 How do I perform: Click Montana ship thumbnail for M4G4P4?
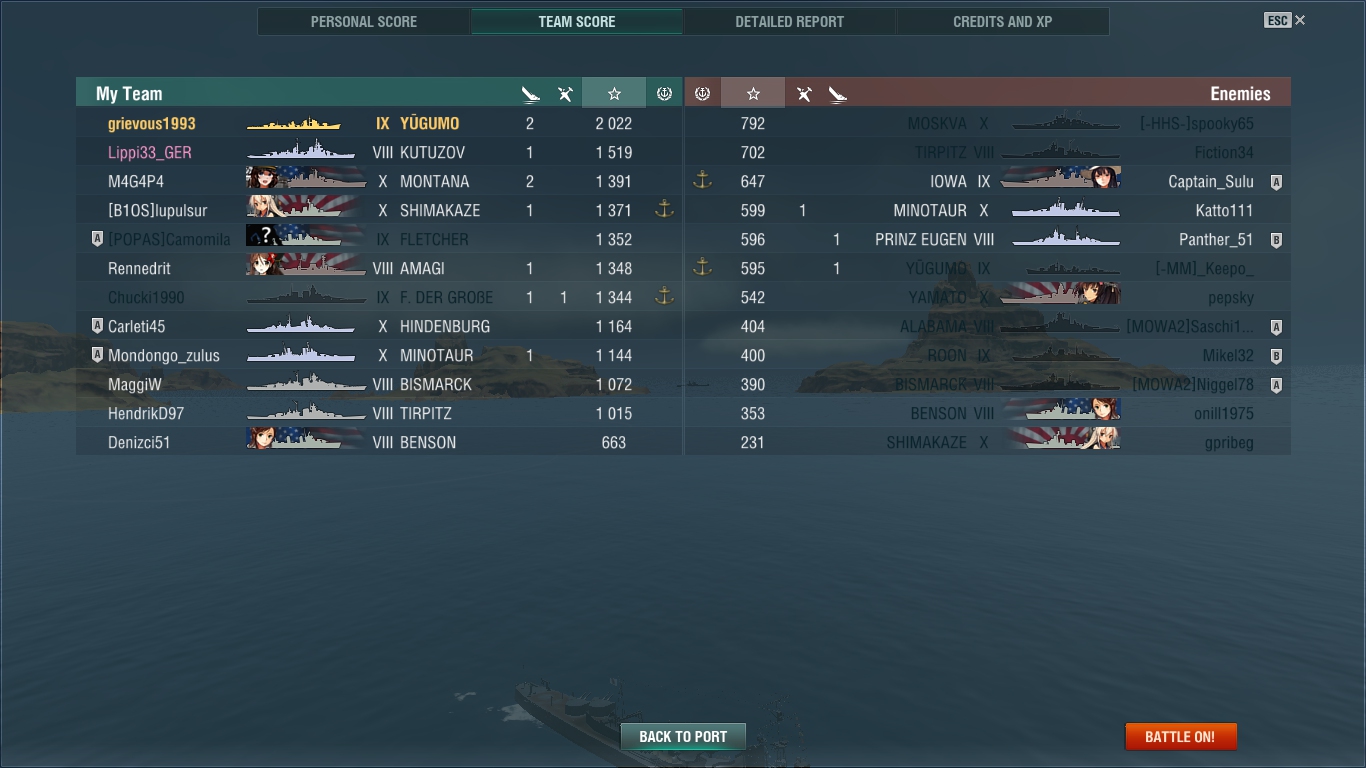pos(306,180)
